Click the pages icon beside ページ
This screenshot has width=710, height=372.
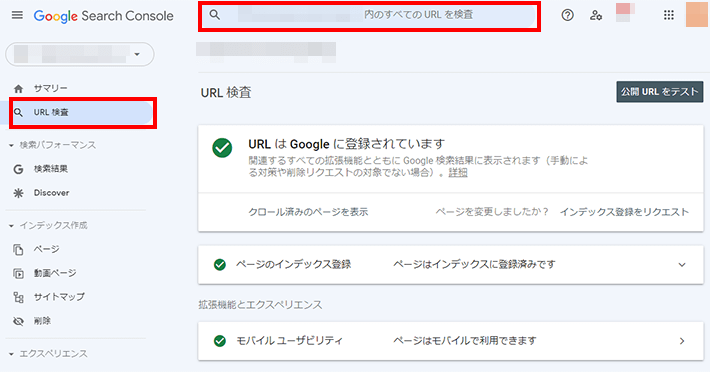(x=18, y=249)
